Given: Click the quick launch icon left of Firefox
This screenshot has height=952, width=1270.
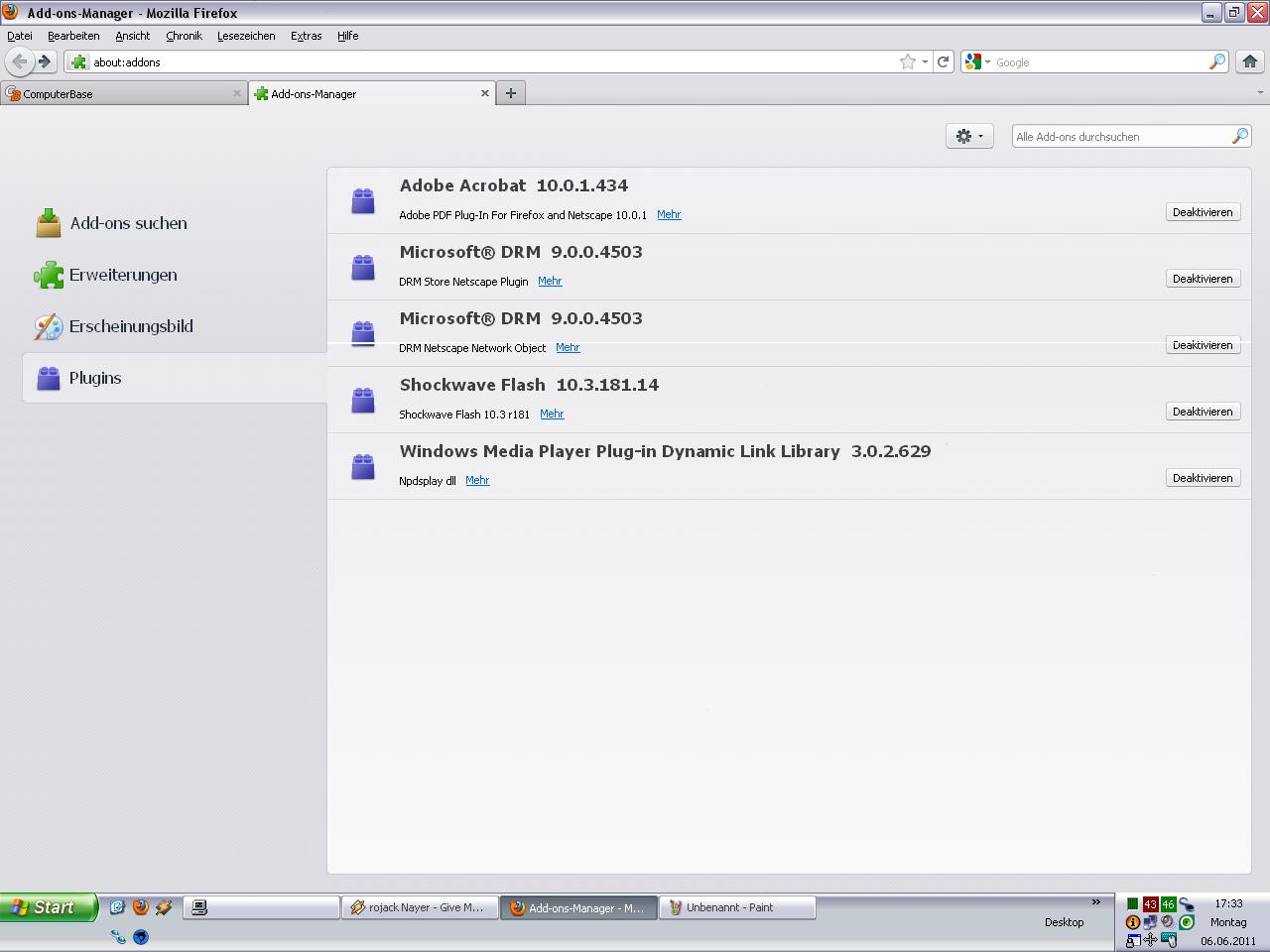Looking at the screenshot, I should click(117, 906).
